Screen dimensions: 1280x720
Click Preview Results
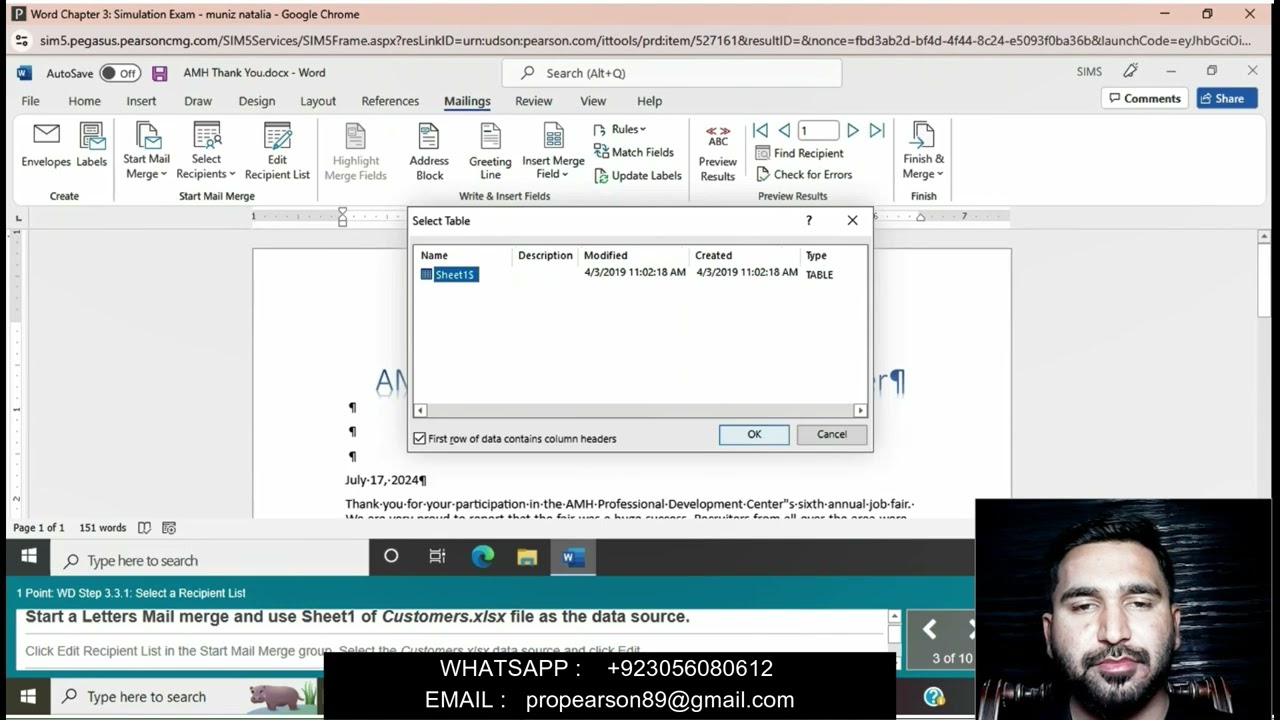718,153
